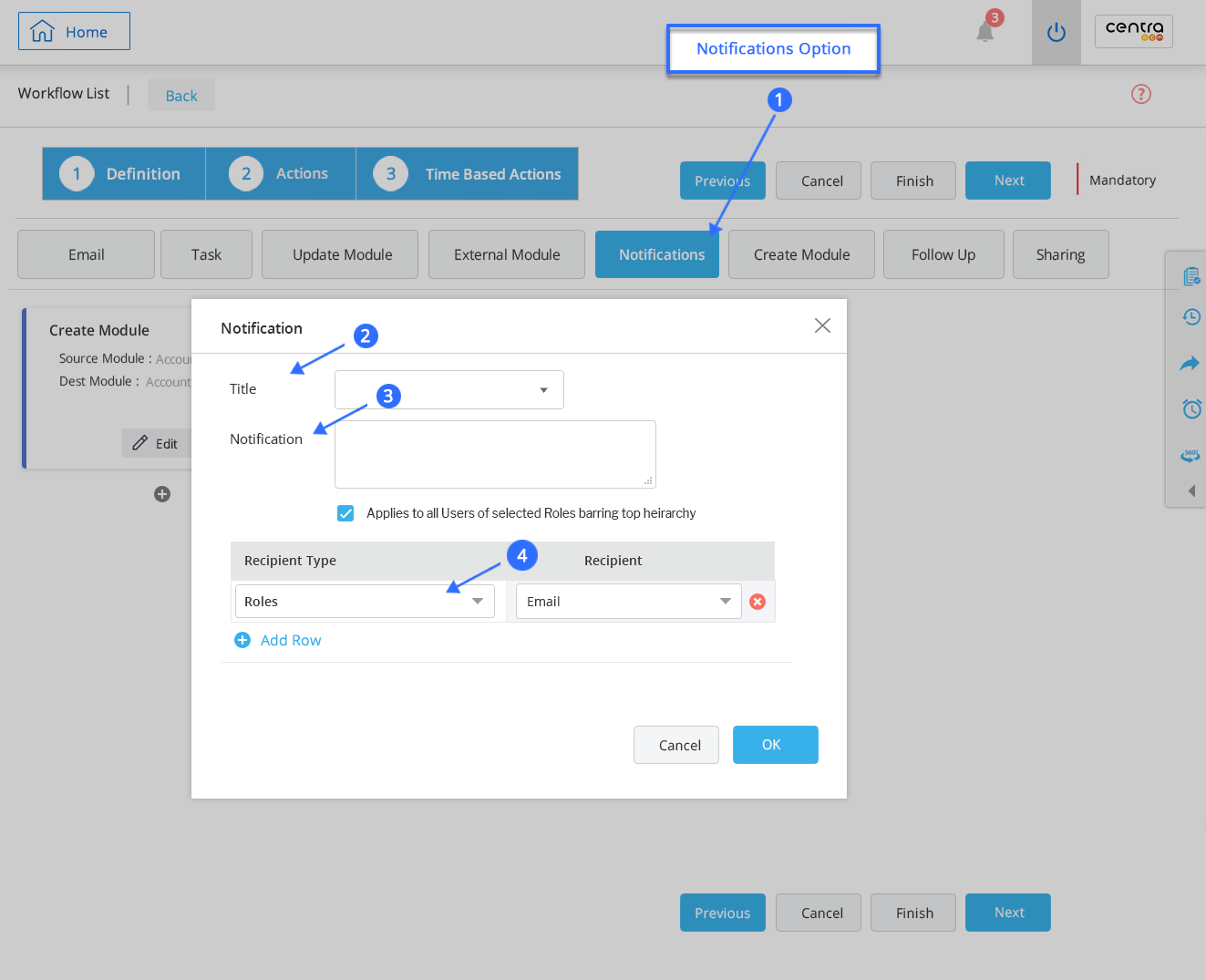Collapse the right sidebar using the arrow toggle
This screenshot has height=980, width=1206.
pyautogui.click(x=1191, y=490)
